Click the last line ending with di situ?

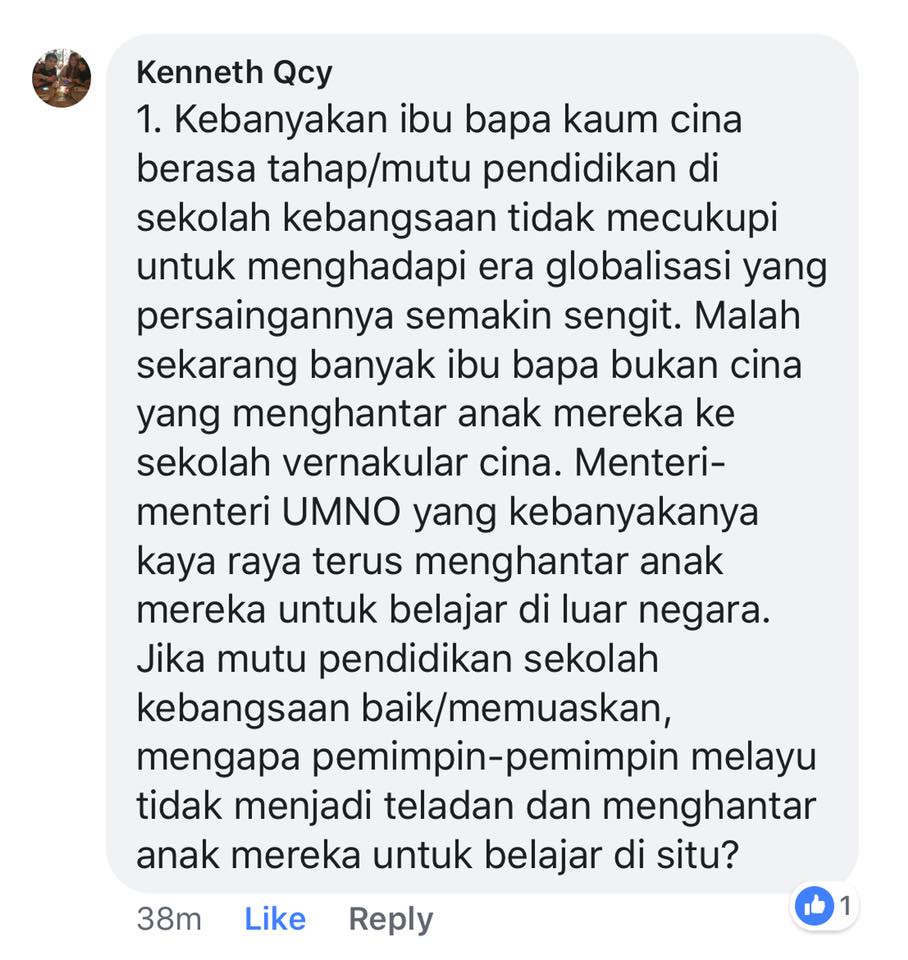tap(438, 855)
